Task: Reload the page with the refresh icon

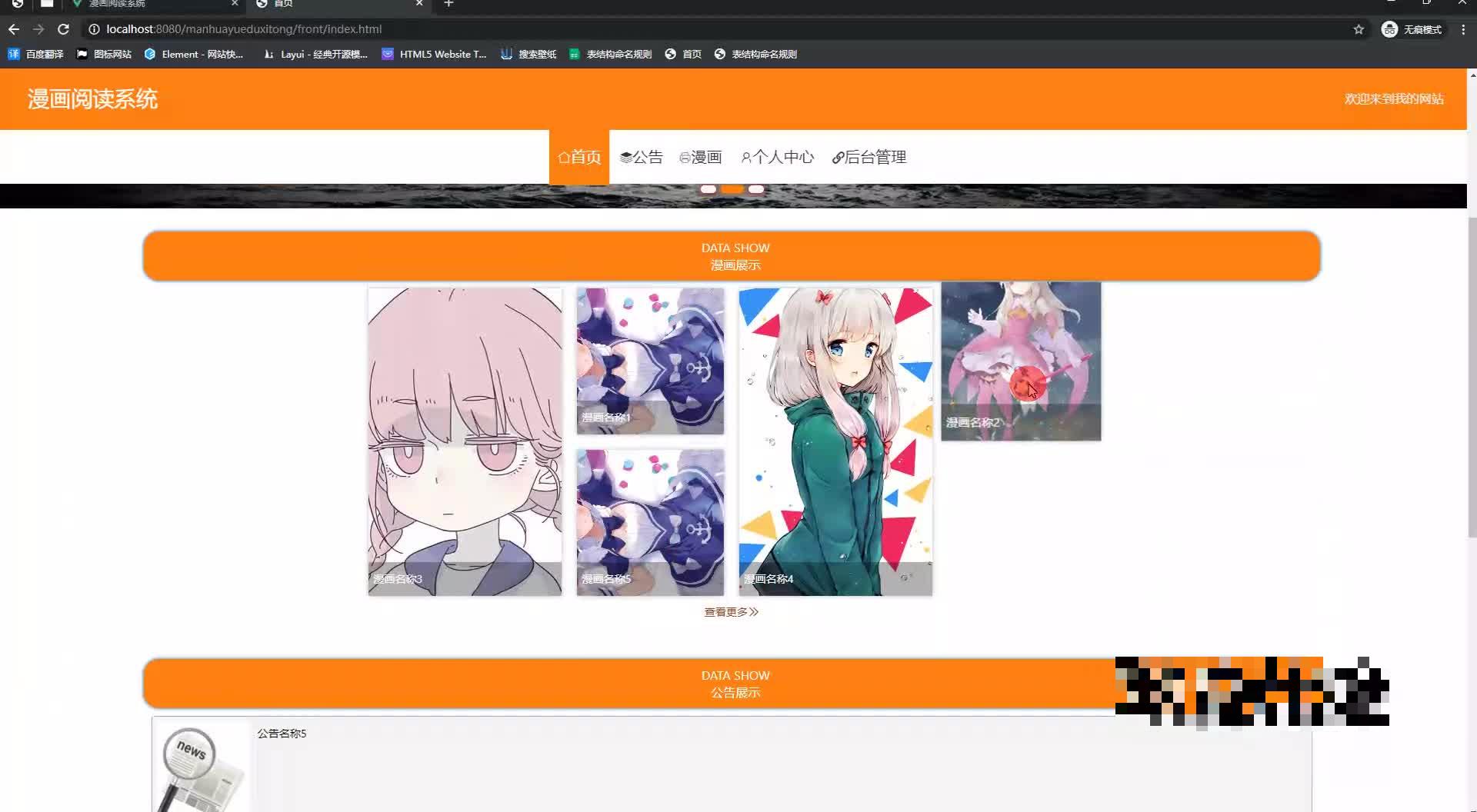Action: (64, 29)
